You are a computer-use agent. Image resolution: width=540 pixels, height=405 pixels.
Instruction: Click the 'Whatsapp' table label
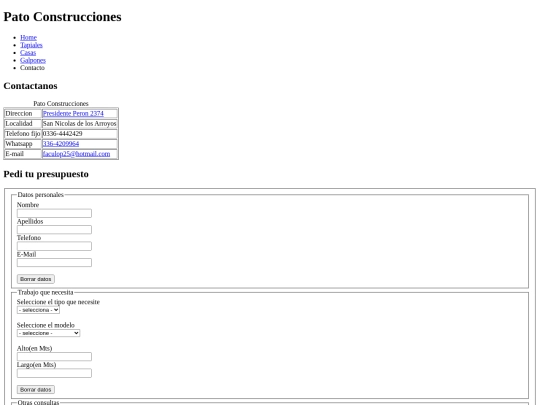pyautogui.click(x=23, y=144)
